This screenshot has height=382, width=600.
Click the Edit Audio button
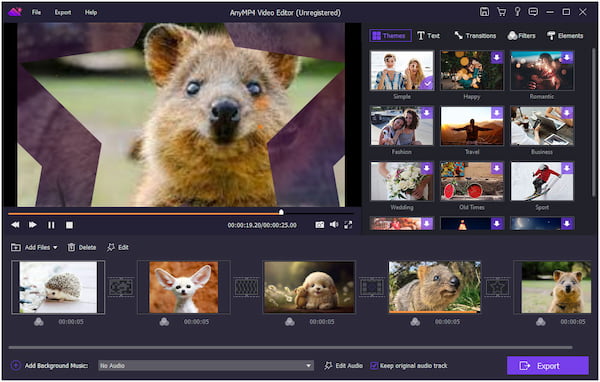point(344,366)
